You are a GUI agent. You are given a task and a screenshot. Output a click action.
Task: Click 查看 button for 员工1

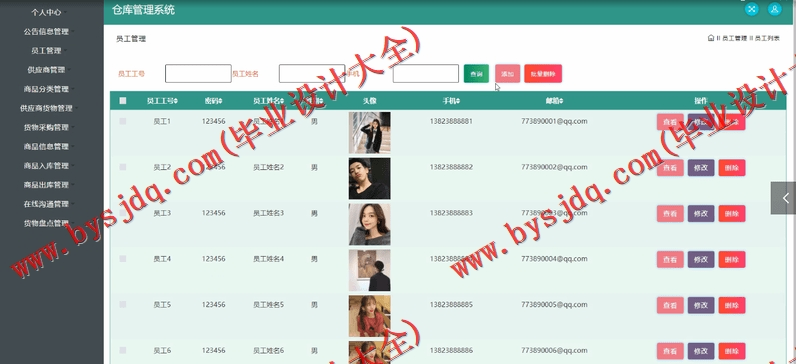[670, 122]
